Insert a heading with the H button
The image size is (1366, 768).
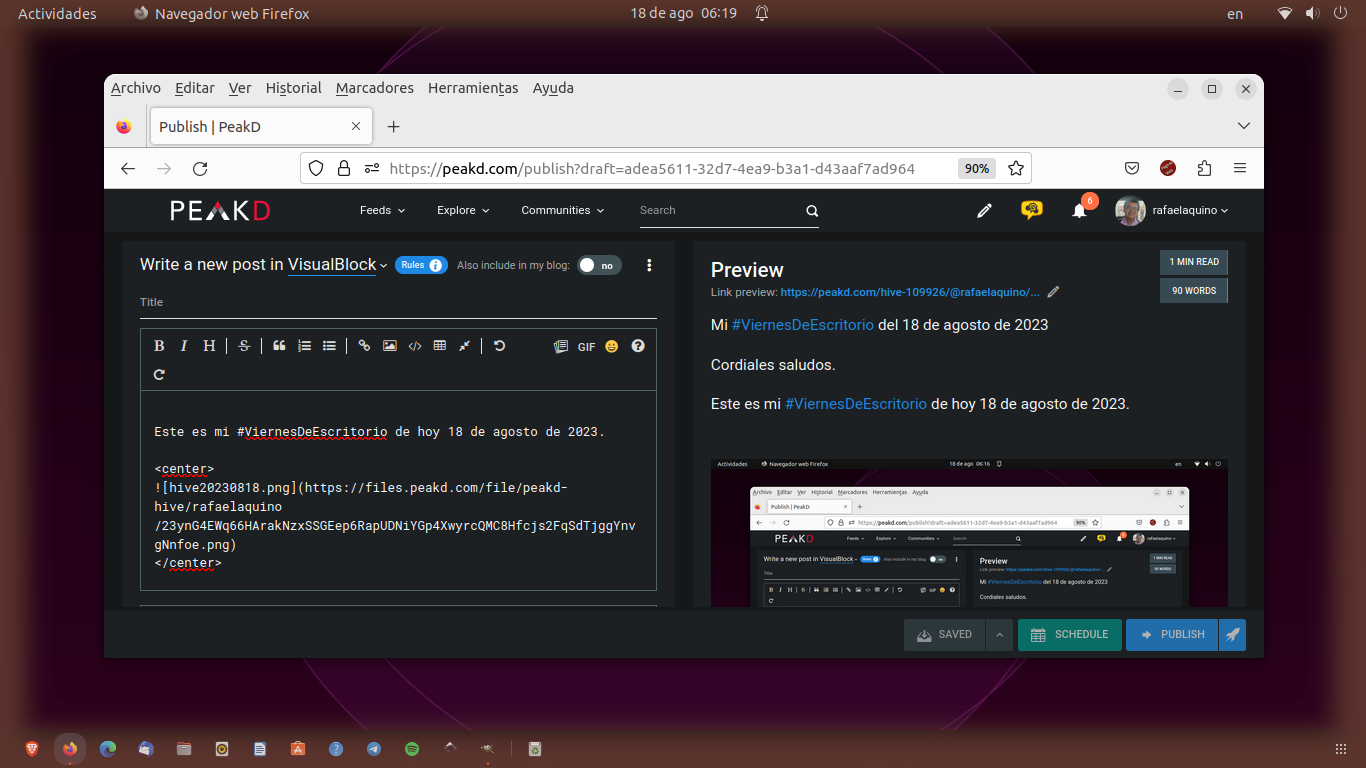tap(209, 346)
